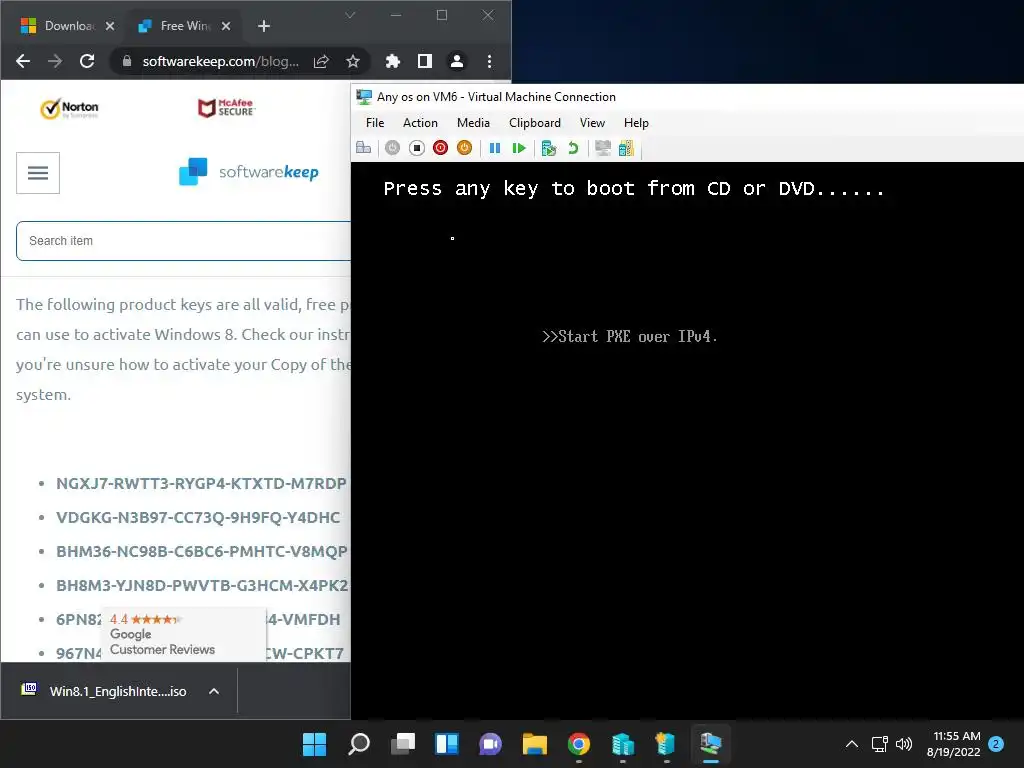Open the downloaded Win8.1 iso file
The height and width of the screenshot is (768, 1024).
coord(104,691)
